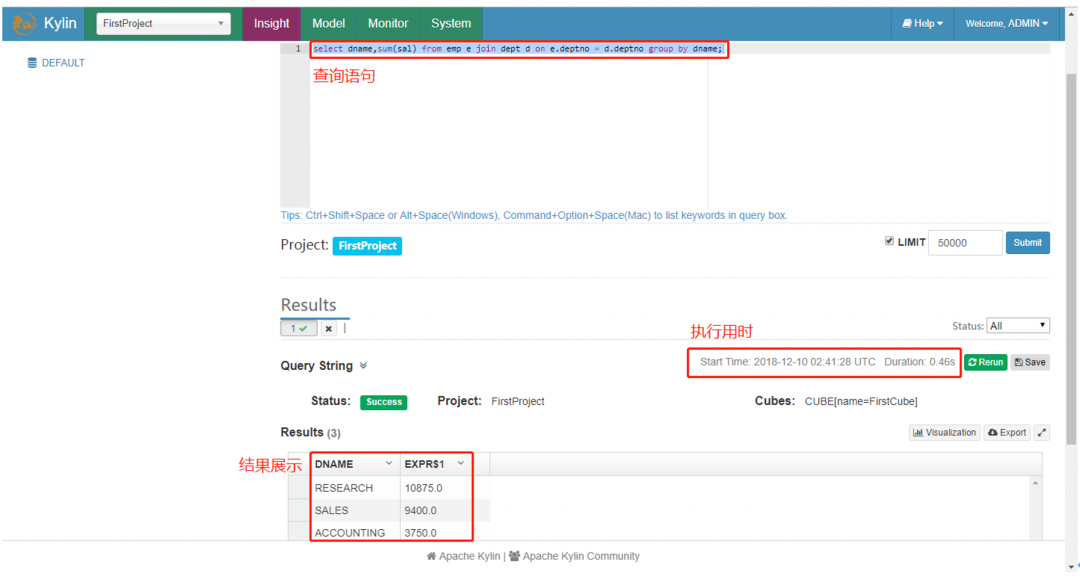This screenshot has width=1080, height=581.
Task: Click the Save query button
Action: [x=1030, y=362]
